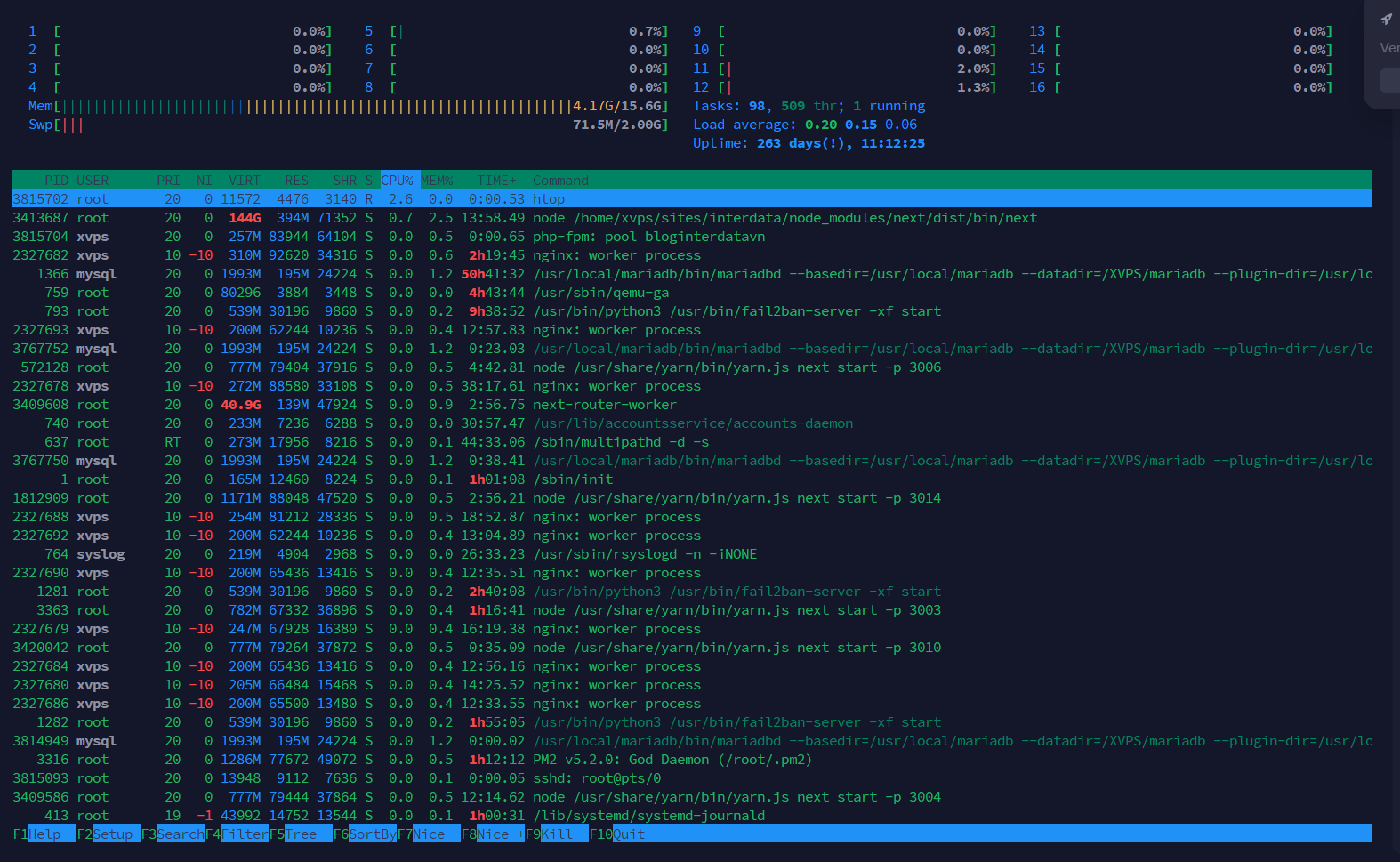Sort by the Command column header

tap(560, 180)
